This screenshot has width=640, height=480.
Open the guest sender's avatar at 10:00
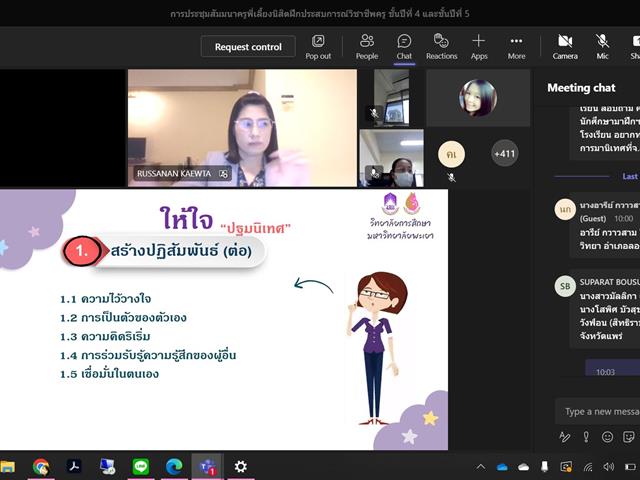(565, 210)
